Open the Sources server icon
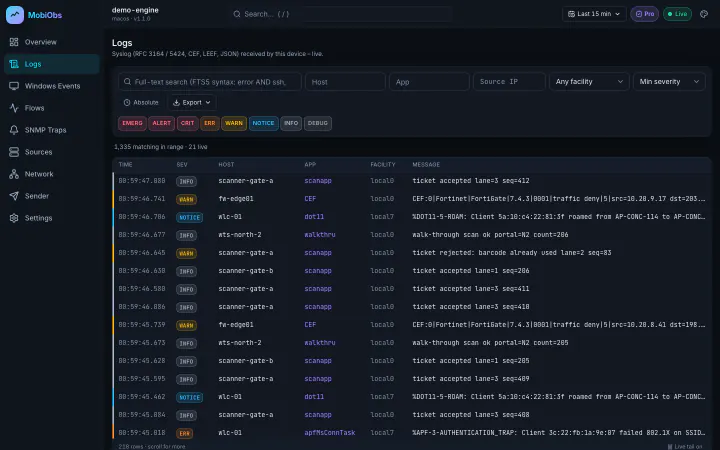 14,152
